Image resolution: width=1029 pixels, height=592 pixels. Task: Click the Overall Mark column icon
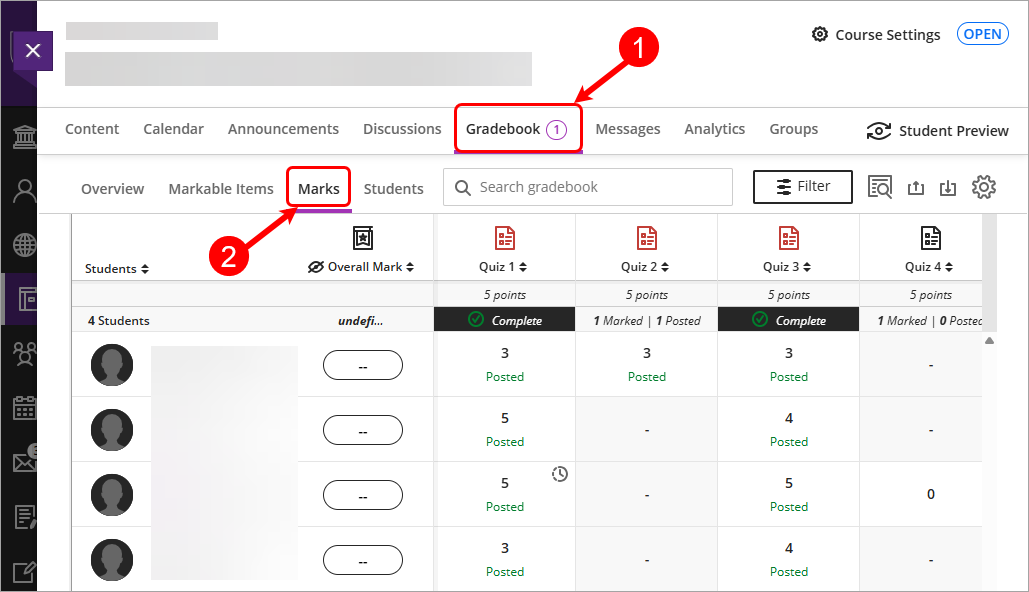(363, 238)
